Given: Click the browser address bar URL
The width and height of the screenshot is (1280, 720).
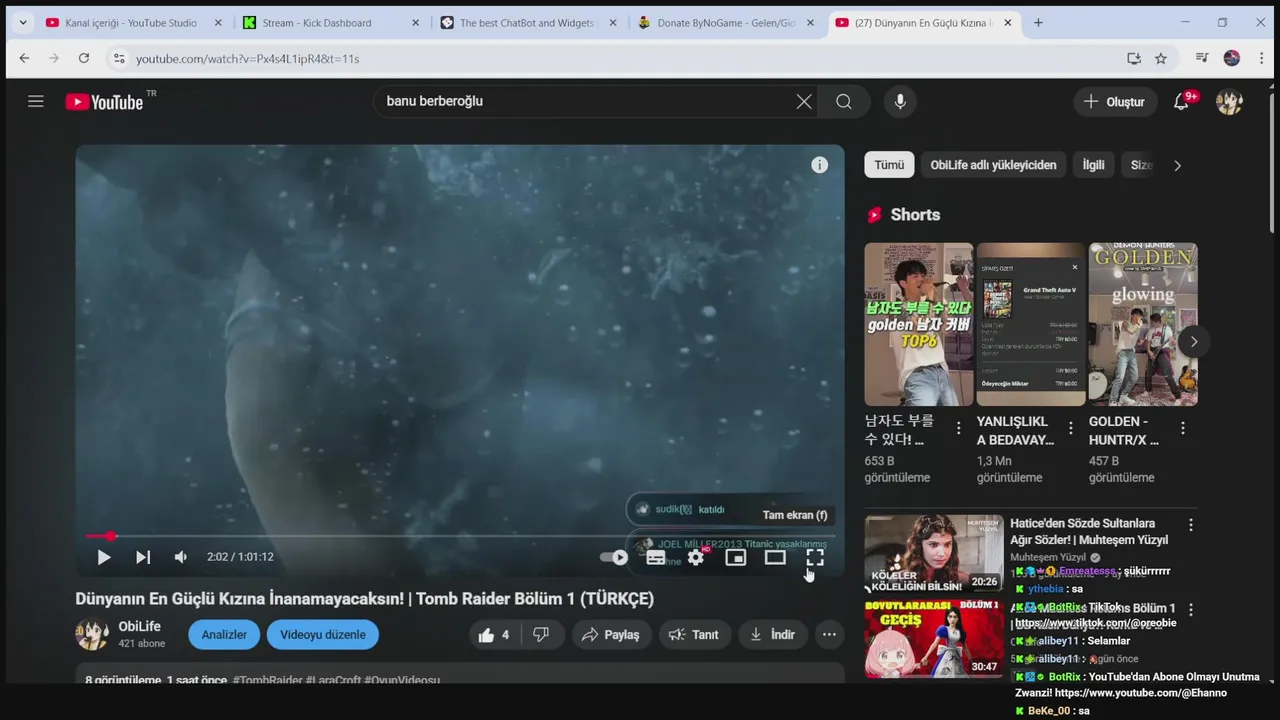Looking at the screenshot, I should tap(247, 59).
